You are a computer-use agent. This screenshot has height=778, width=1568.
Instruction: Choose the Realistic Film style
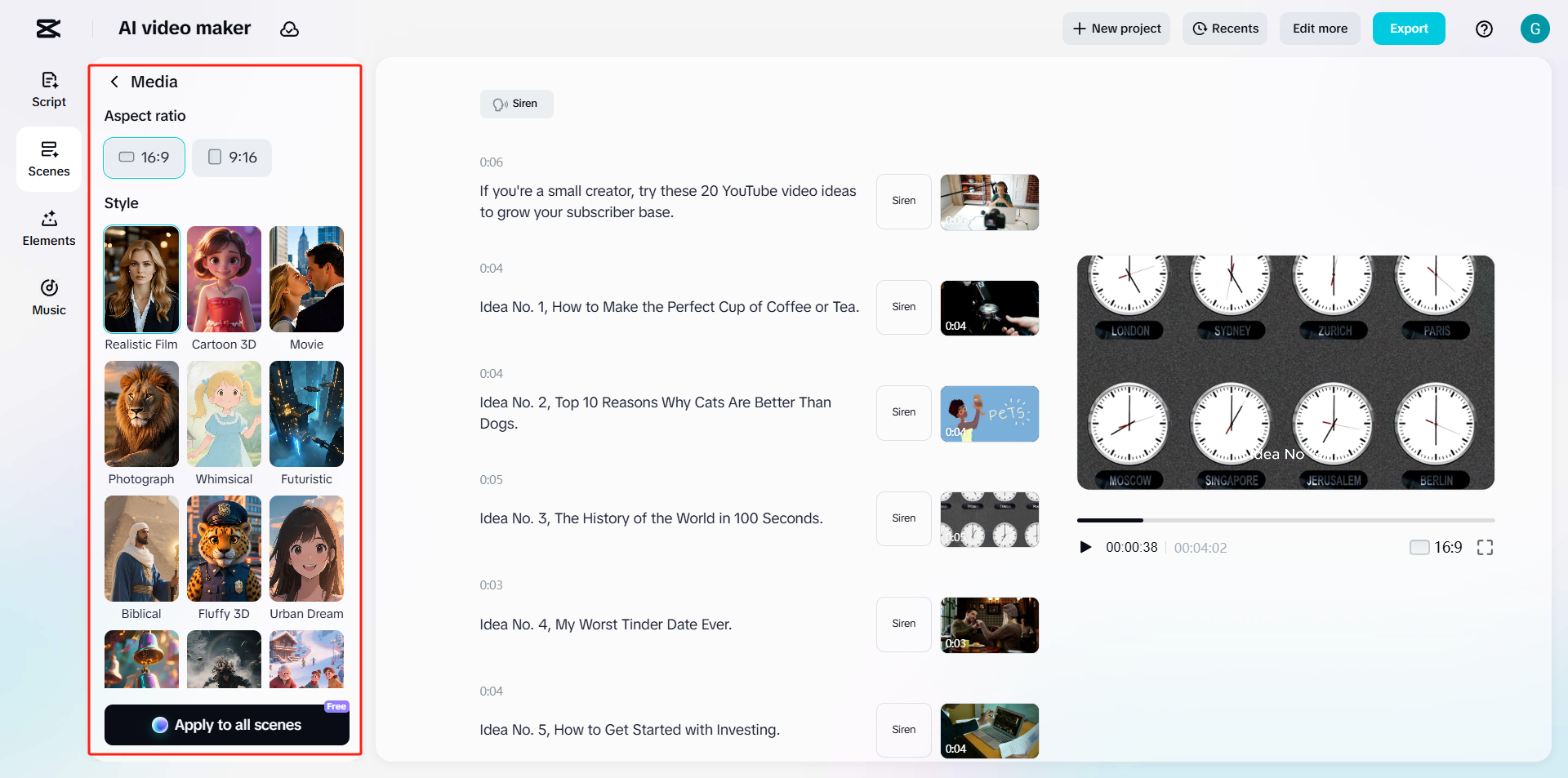tap(141, 279)
